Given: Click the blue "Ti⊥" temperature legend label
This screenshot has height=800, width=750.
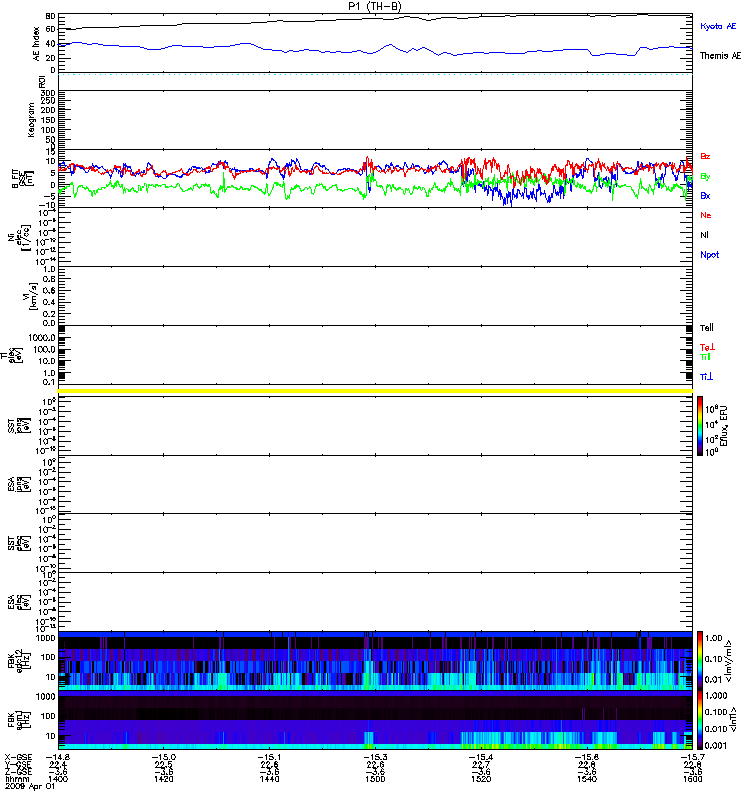Looking at the screenshot, I should click(x=706, y=377).
